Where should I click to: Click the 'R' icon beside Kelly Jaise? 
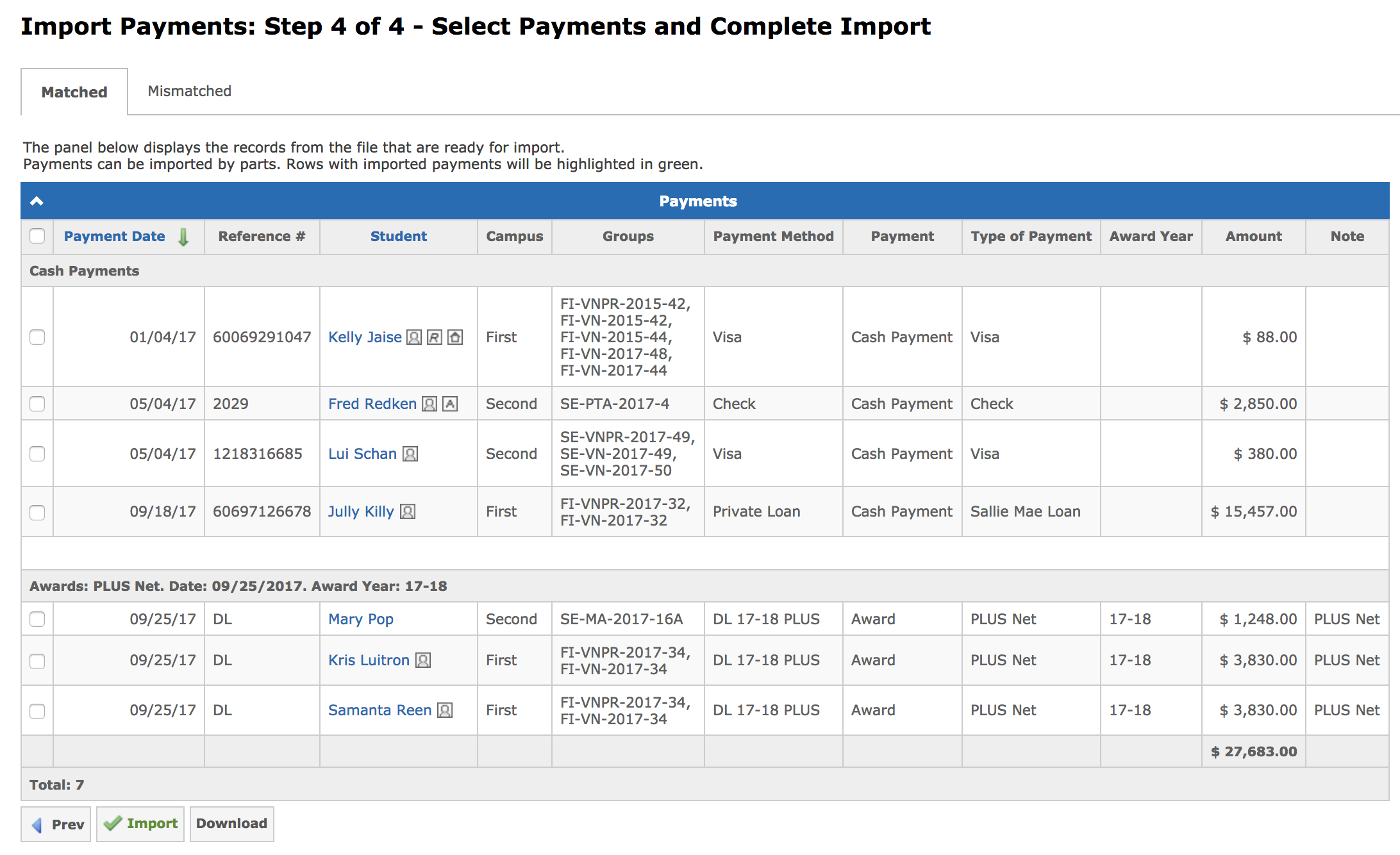pyautogui.click(x=435, y=337)
